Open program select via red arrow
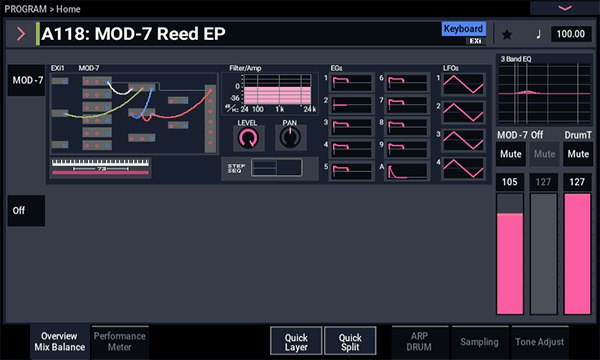The width and height of the screenshot is (600, 360). point(21,34)
